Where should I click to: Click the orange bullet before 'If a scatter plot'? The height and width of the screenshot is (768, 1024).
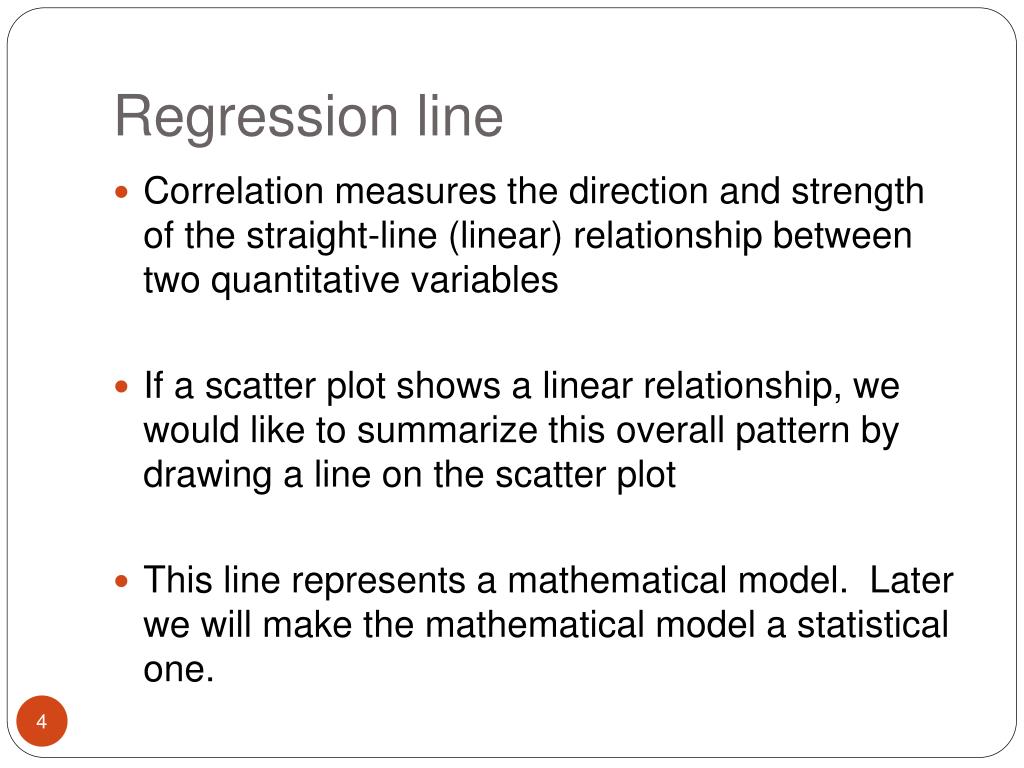121,387
